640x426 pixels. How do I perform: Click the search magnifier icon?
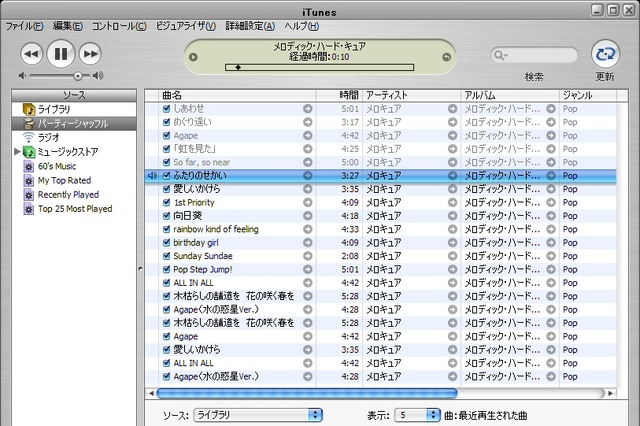click(498, 55)
